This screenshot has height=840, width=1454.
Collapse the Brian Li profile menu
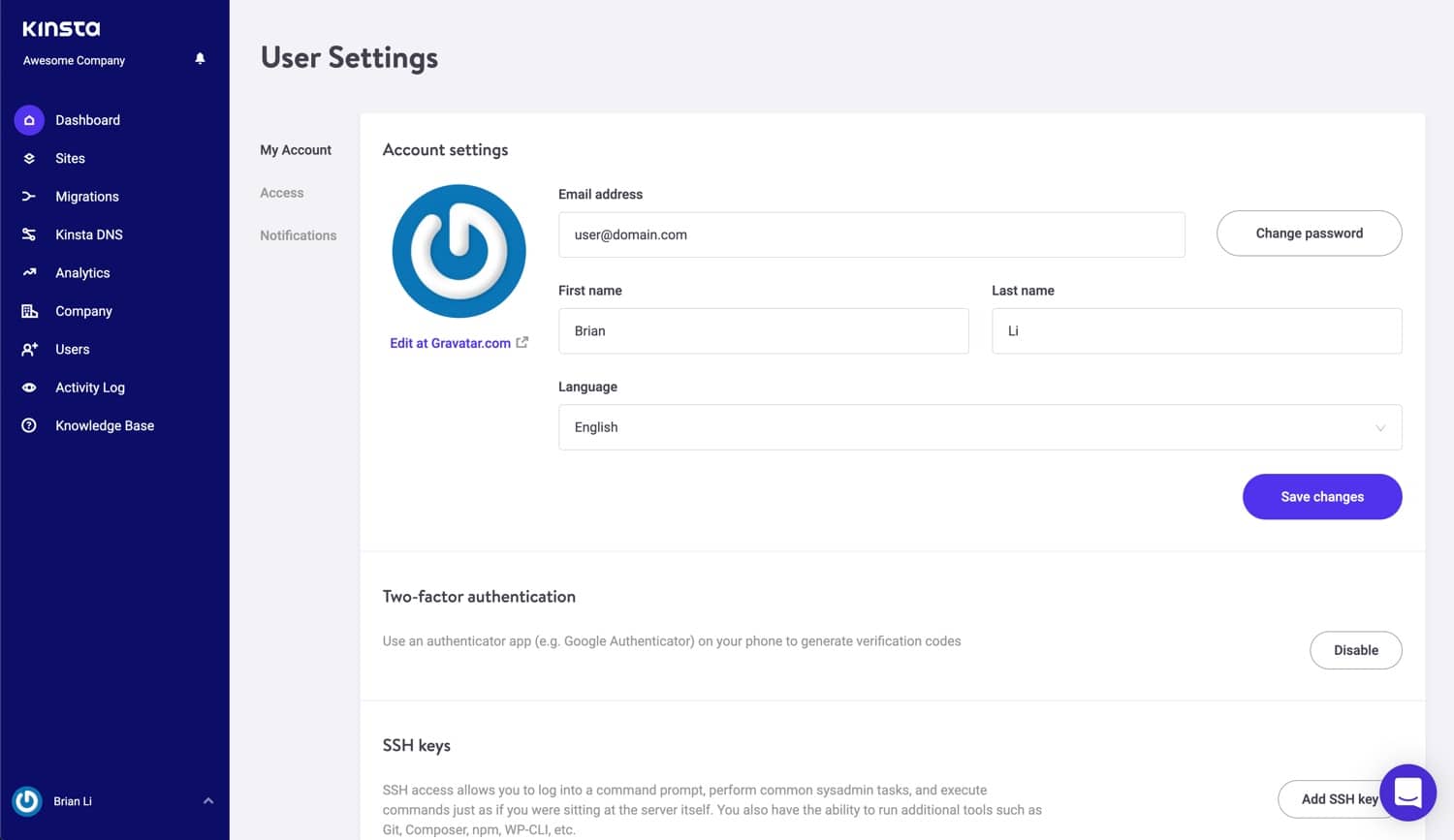click(206, 800)
